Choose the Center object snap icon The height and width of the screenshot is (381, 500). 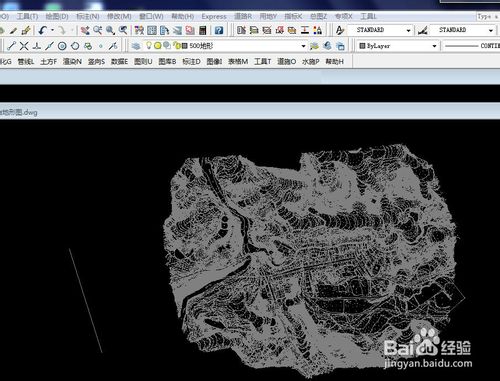click(x=62, y=46)
